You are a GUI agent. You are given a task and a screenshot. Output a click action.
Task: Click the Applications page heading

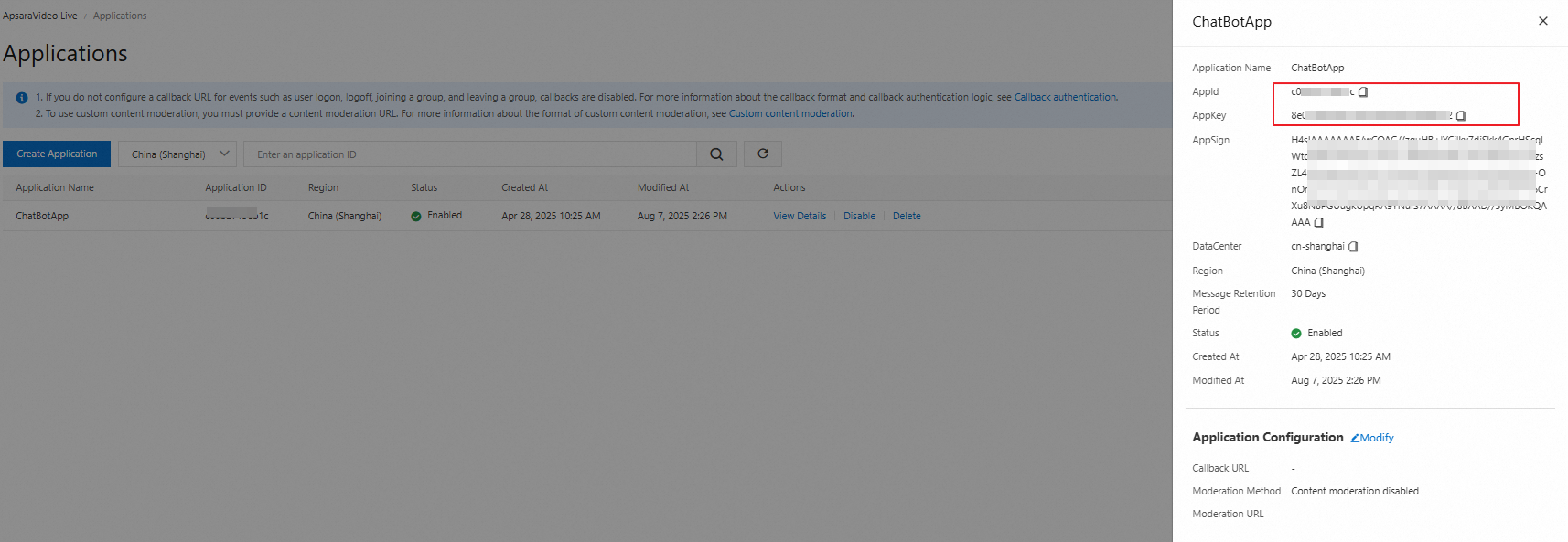[x=65, y=54]
